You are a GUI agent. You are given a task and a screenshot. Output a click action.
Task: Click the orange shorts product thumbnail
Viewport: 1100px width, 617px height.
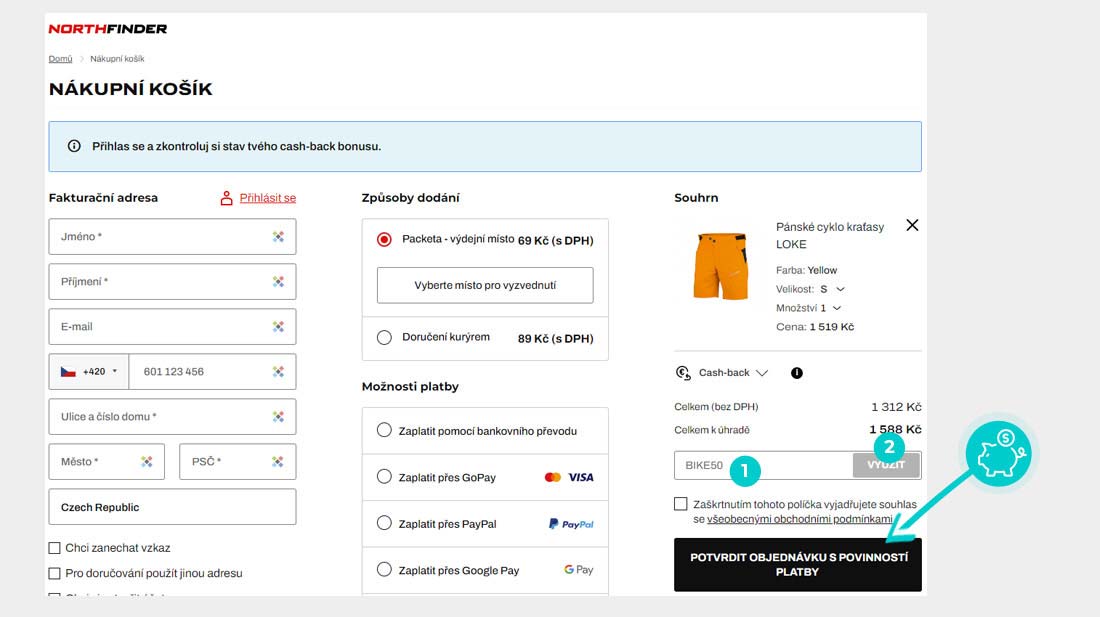(x=720, y=265)
